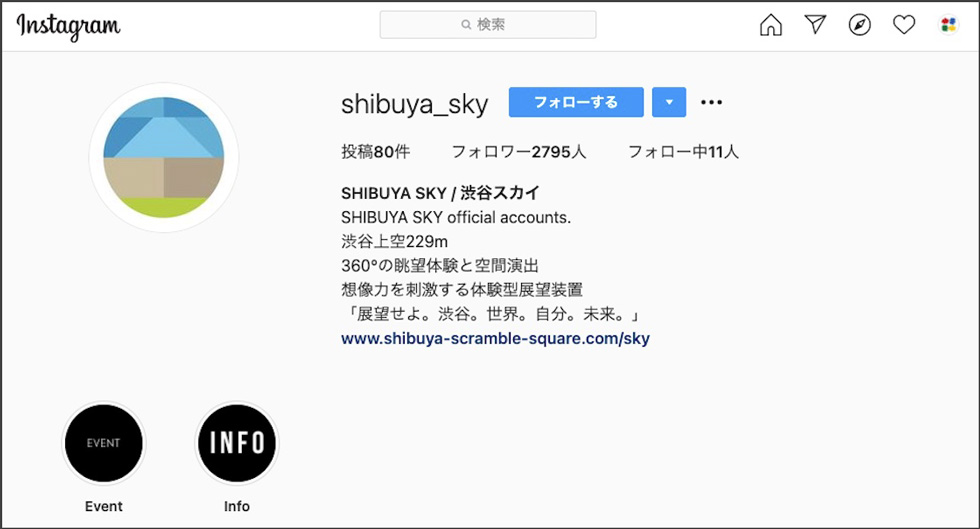
Task: Open the EVENT story highlight circle
Action: point(104,443)
